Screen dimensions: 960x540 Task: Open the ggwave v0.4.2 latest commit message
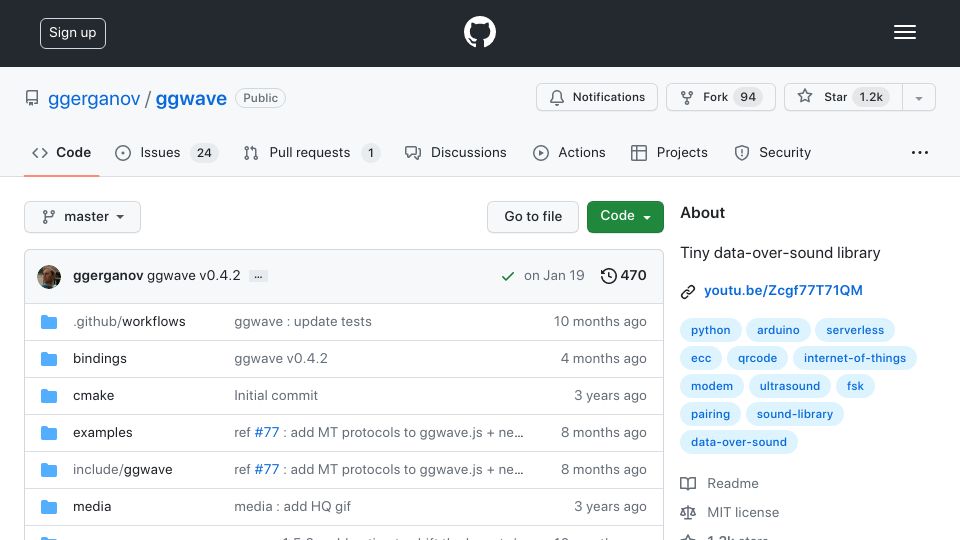[193, 276]
